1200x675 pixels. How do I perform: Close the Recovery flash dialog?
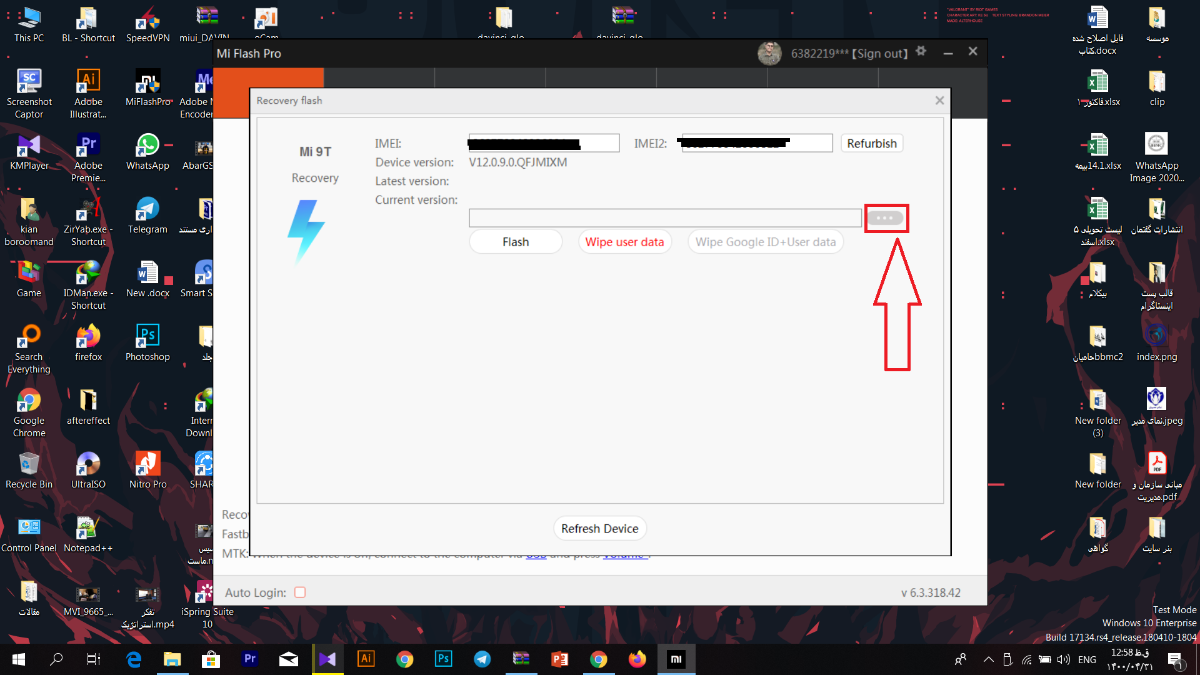coord(939,100)
